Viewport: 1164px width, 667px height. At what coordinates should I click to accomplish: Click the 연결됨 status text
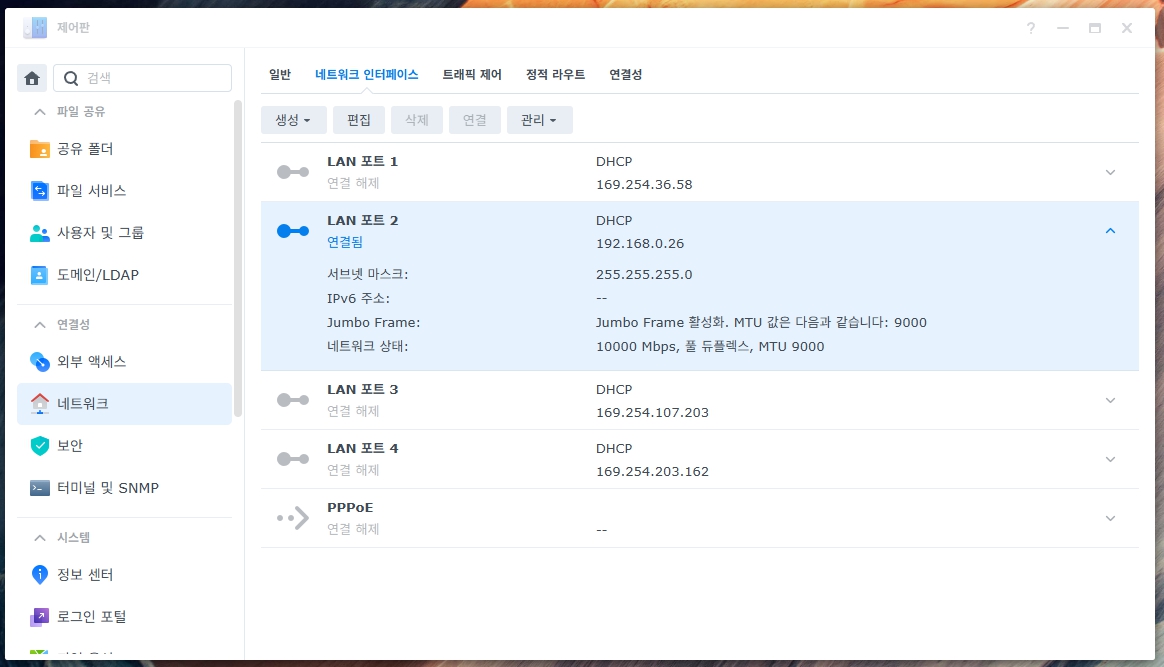pyautogui.click(x=344, y=243)
